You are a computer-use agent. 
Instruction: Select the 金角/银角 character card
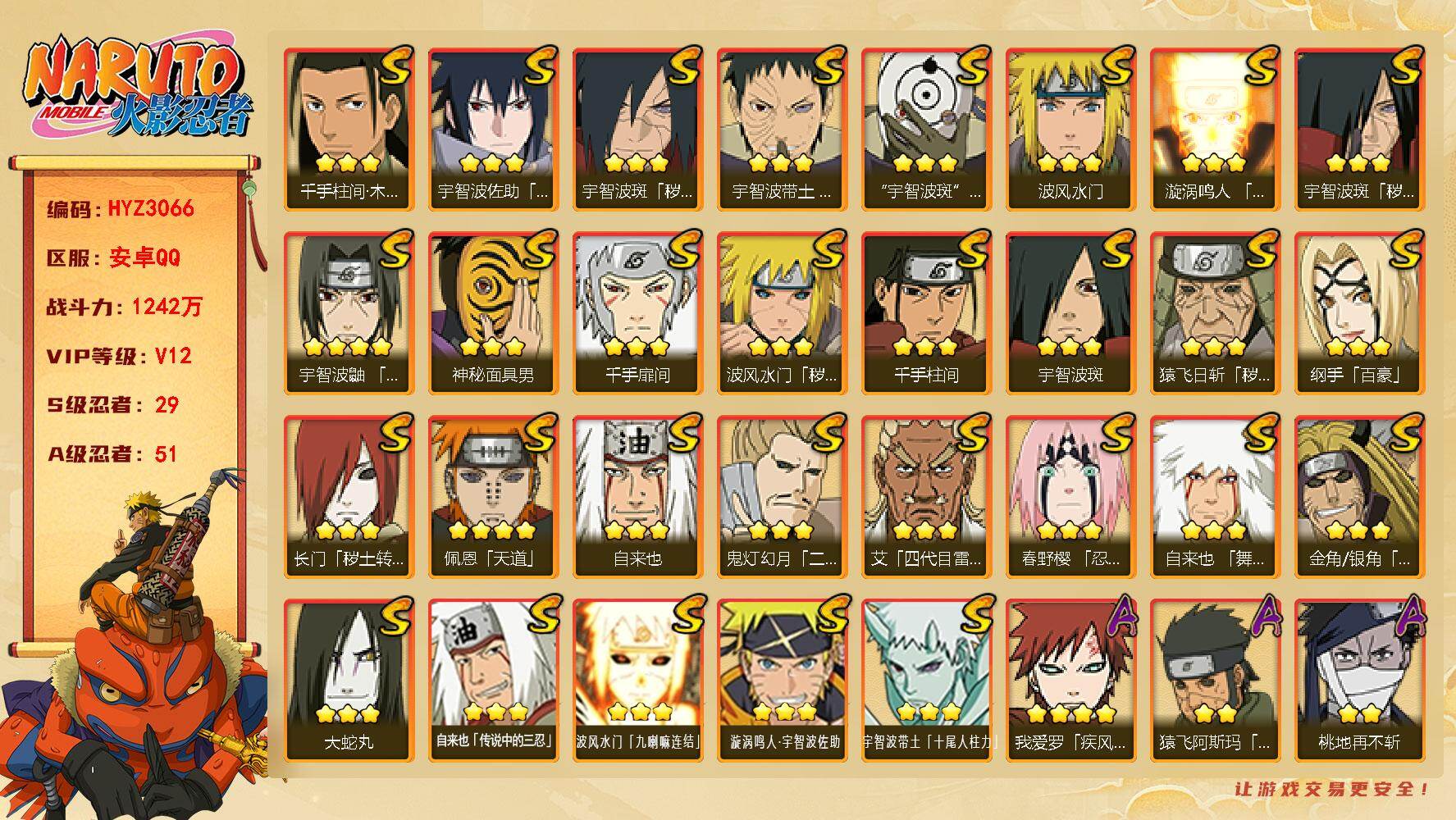coord(1359,497)
